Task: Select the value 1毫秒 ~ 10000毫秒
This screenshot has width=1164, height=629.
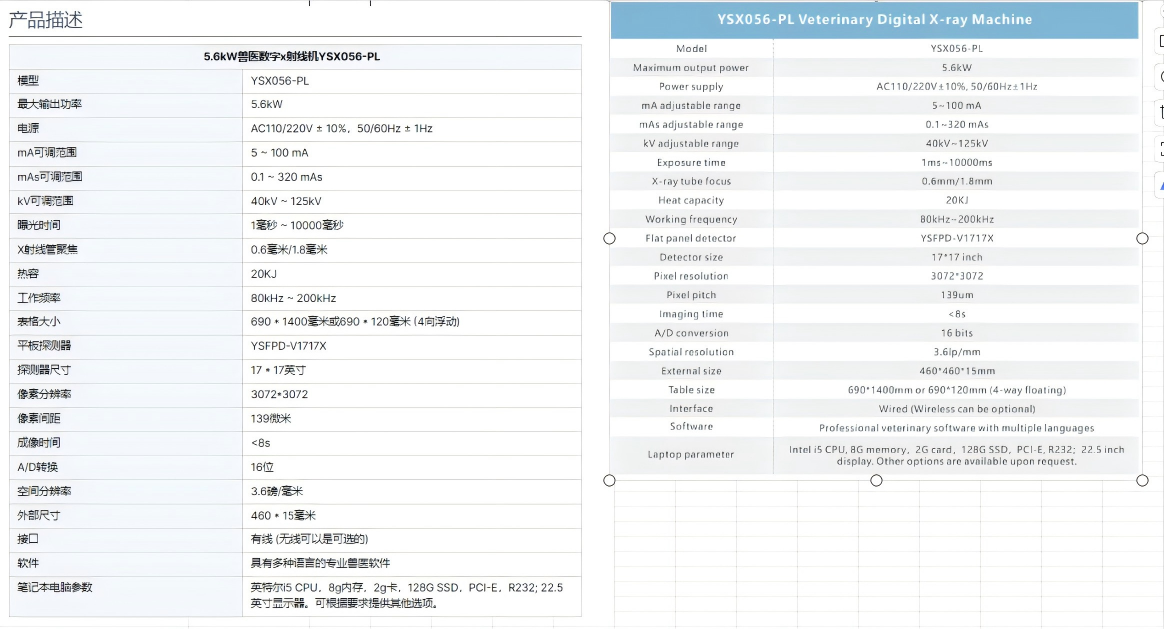Action: click(x=297, y=225)
